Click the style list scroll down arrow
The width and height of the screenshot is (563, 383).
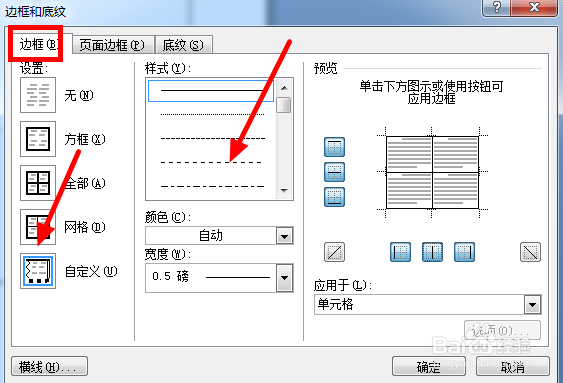coord(284,191)
